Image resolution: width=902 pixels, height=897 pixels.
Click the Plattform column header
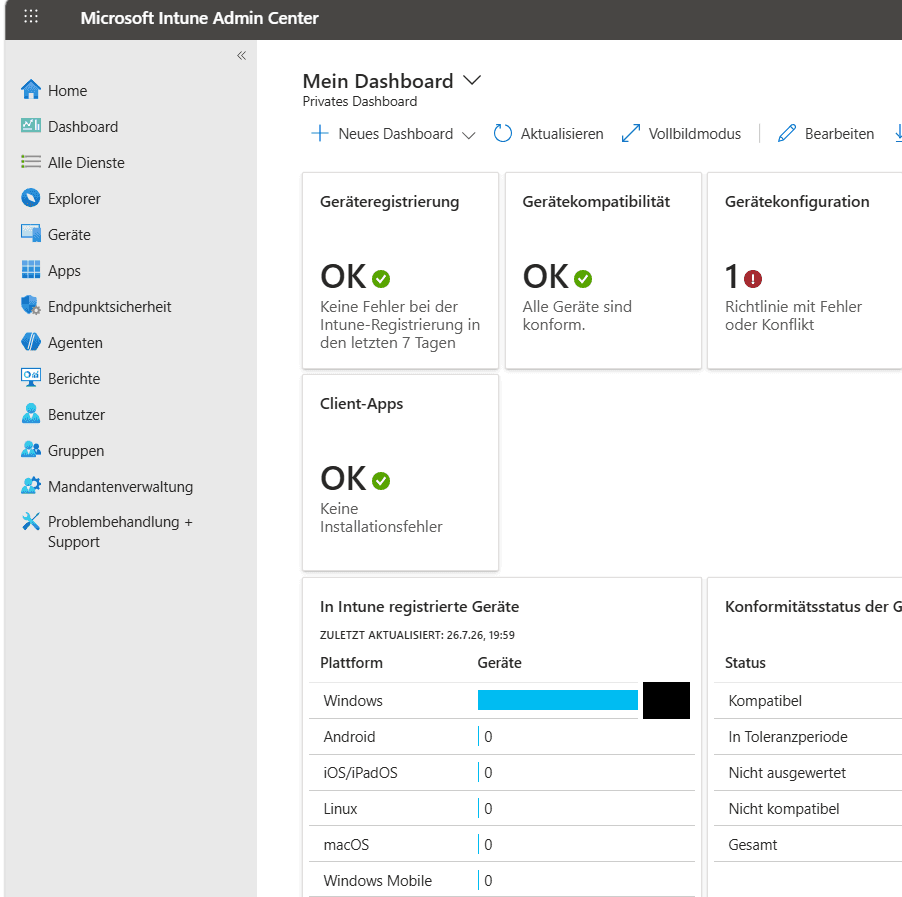(351, 663)
